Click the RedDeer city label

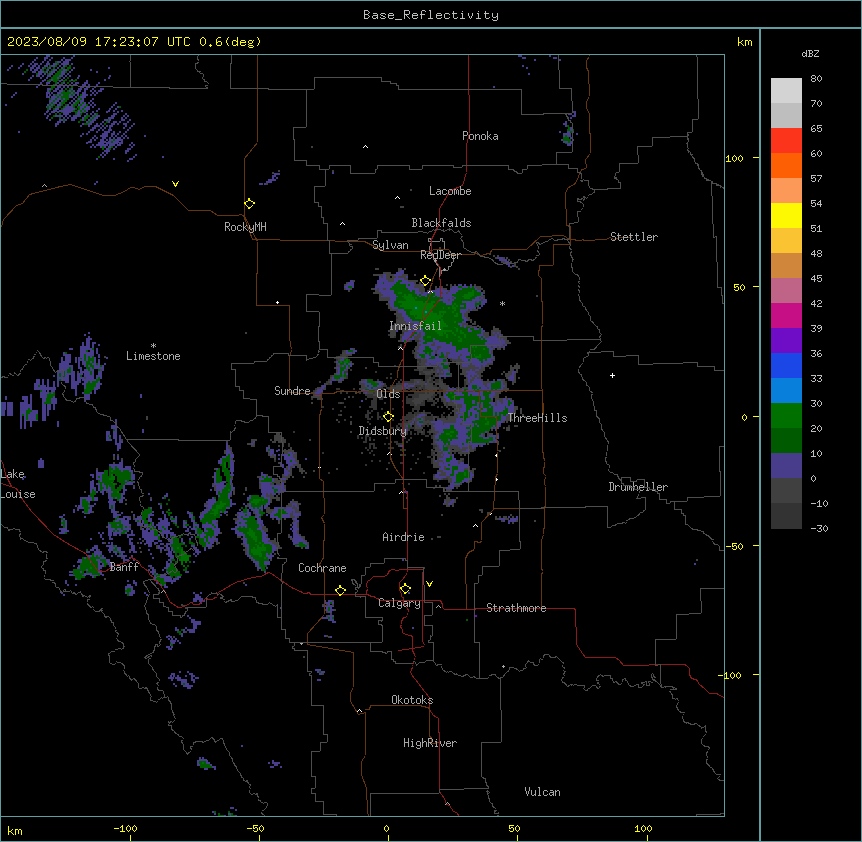[x=440, y=255]
